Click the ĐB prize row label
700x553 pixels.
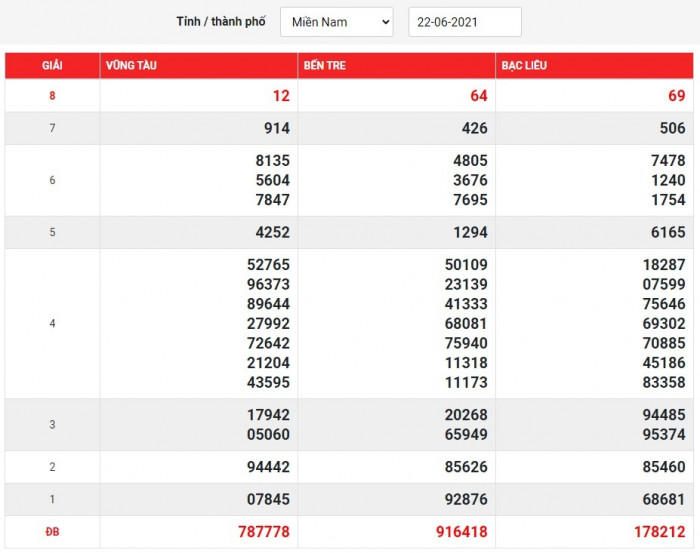click(52, 532)
